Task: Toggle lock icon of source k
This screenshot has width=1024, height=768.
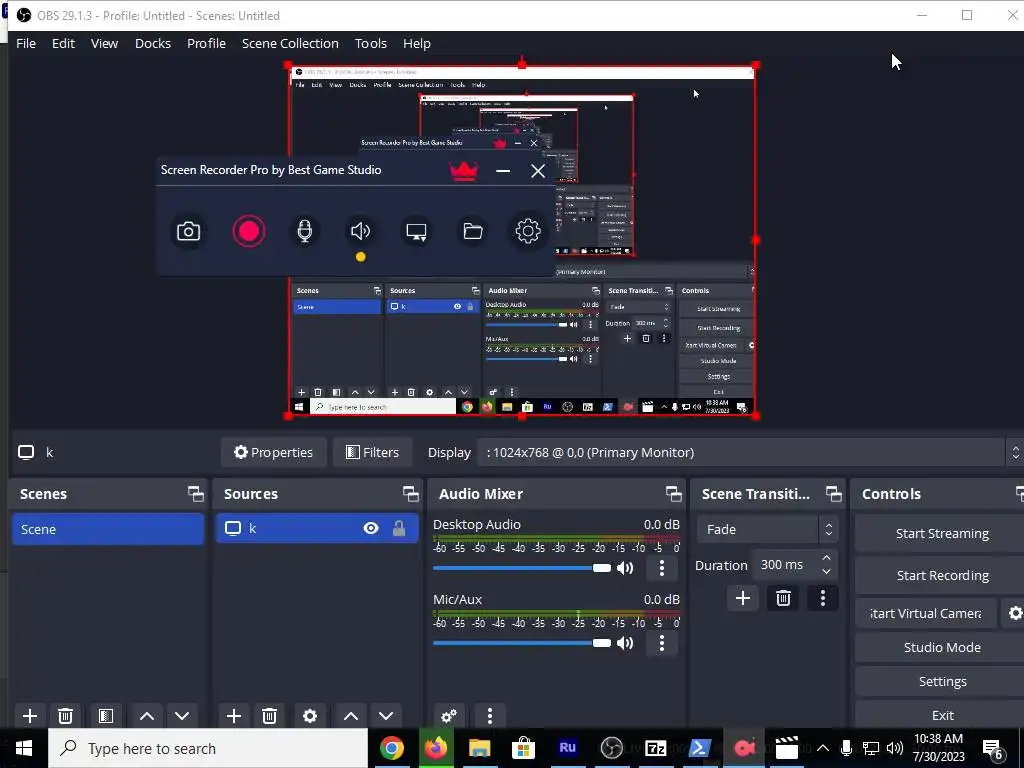Action: [x=399, y=528]
